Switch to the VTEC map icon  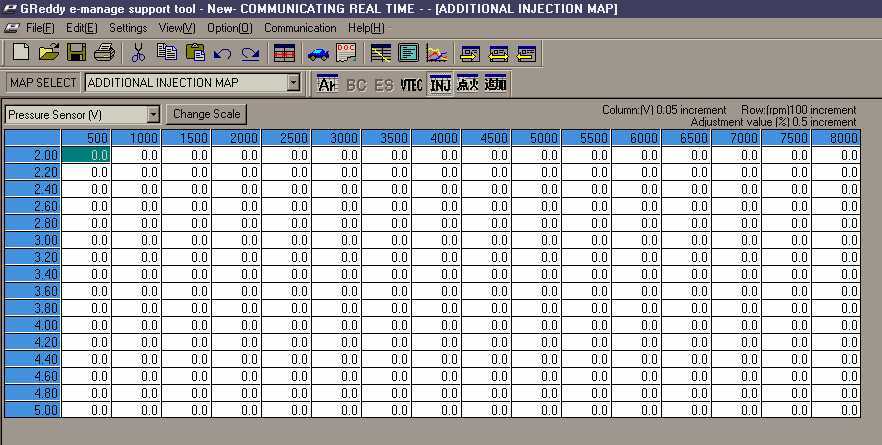click(x=411, y=85)
